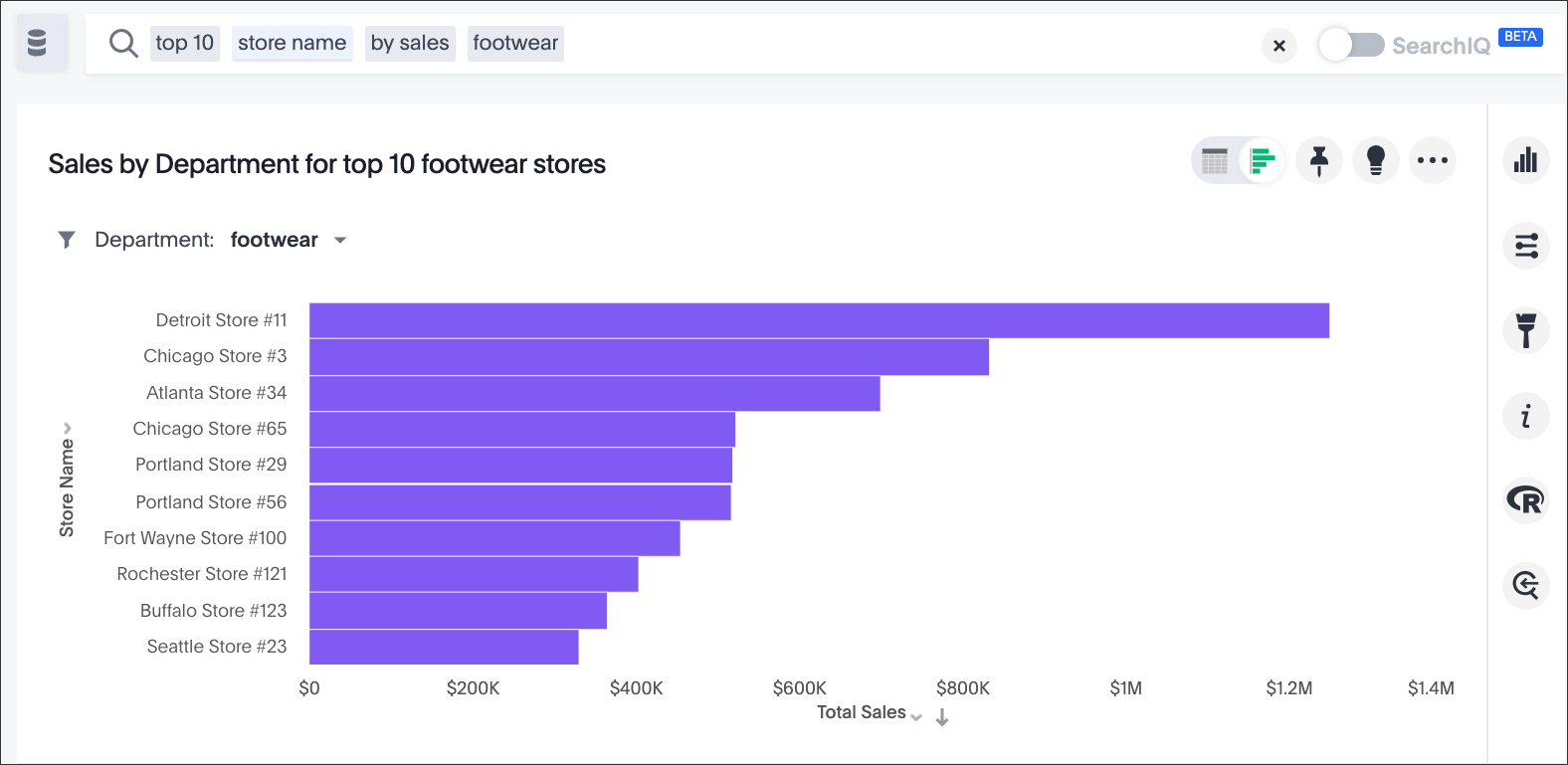Open SpotIQ lightbulb insights
Image resolution: width=1568 pixels, height=765 pixels.
click(1376, 160)
